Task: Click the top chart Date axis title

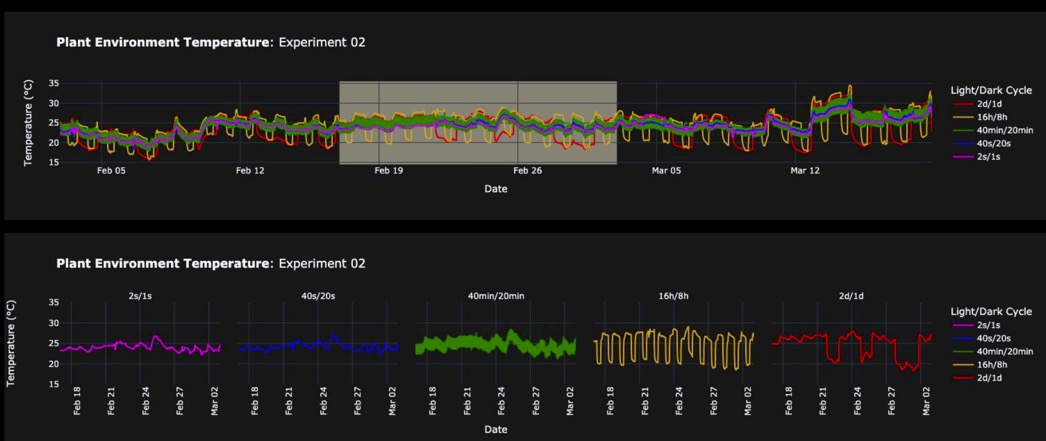Action: tap(496, 189)
